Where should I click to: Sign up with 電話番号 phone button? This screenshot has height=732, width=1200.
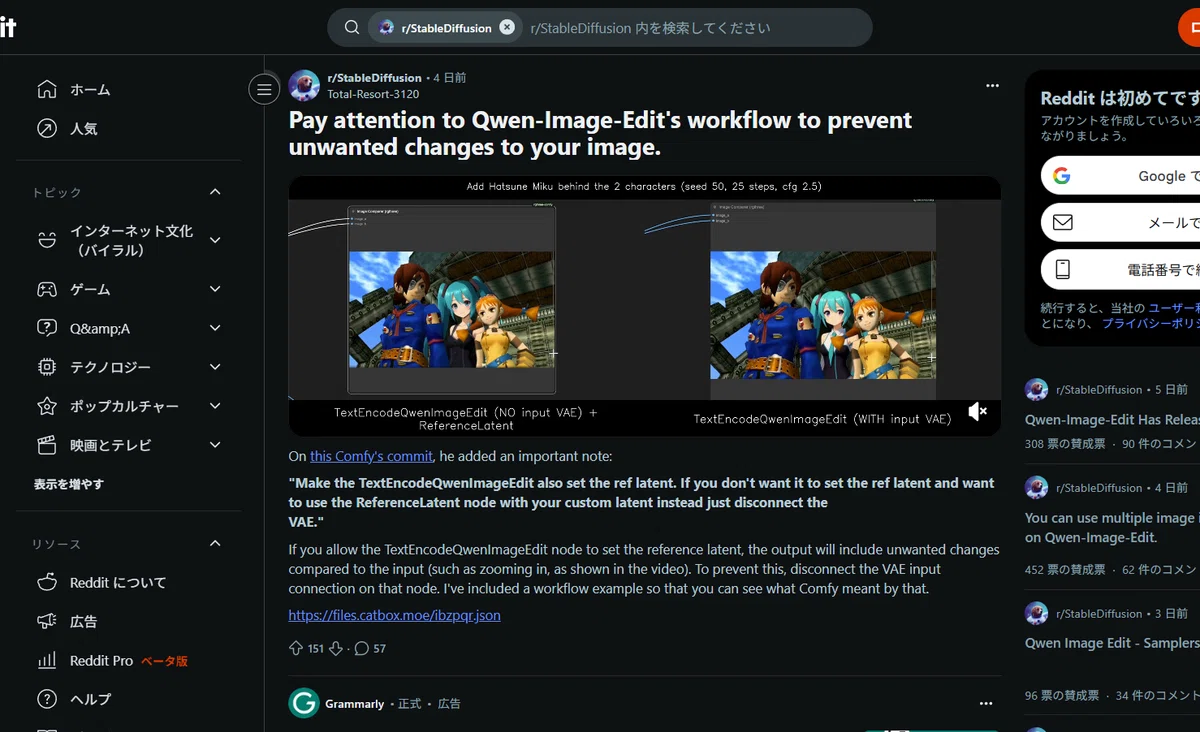click(x=1120, y=269)
